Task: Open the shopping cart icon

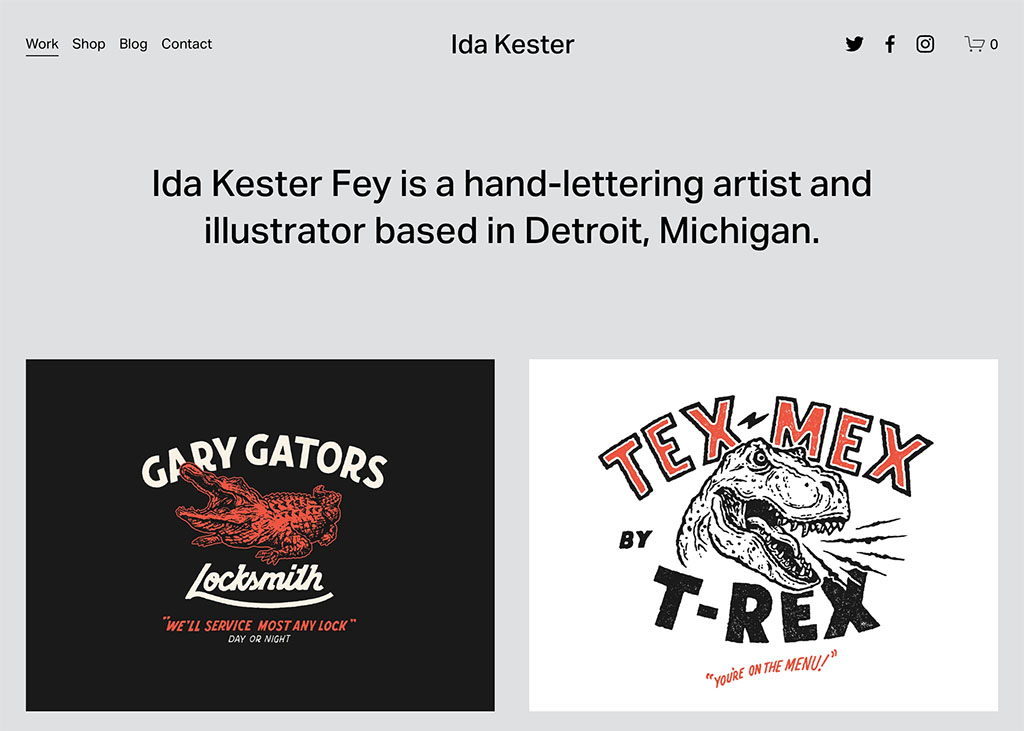Action: coord(974,44)
